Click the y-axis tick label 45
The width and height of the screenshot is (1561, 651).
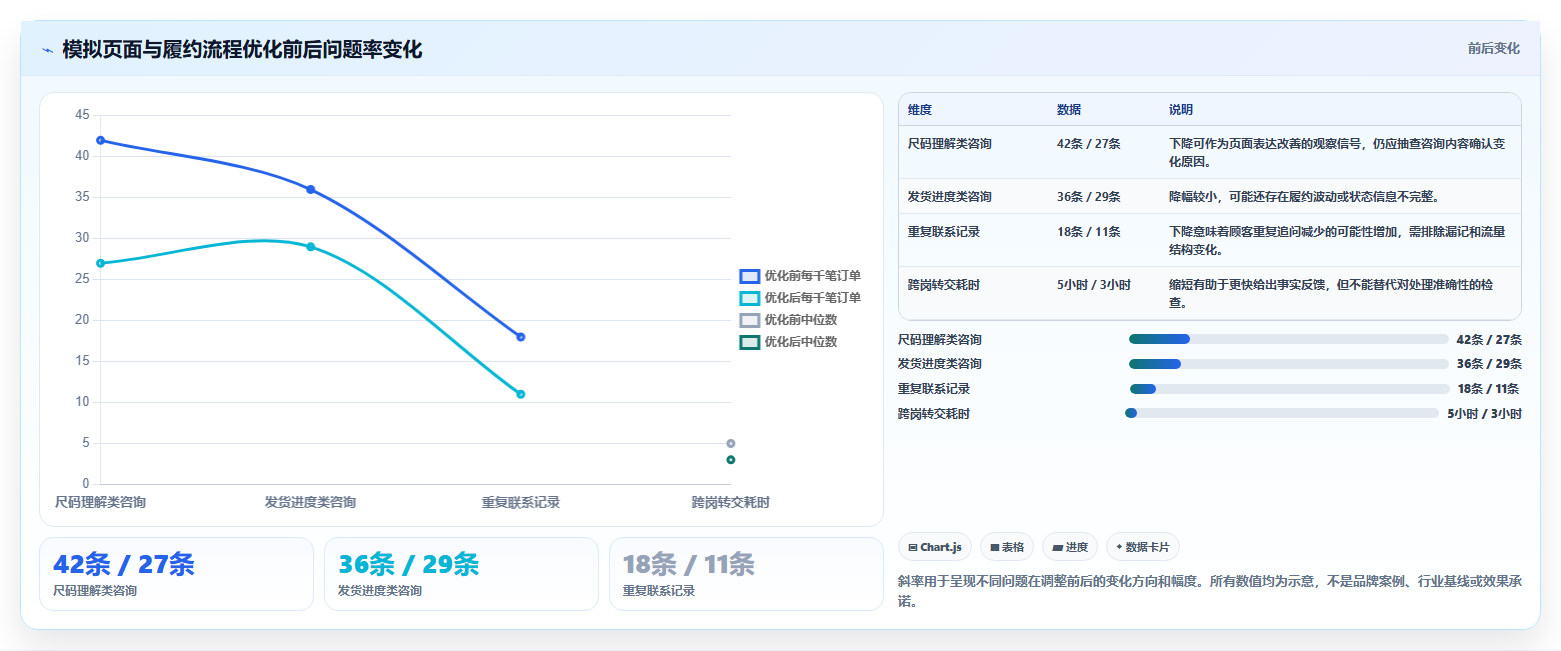pos(82,115)
